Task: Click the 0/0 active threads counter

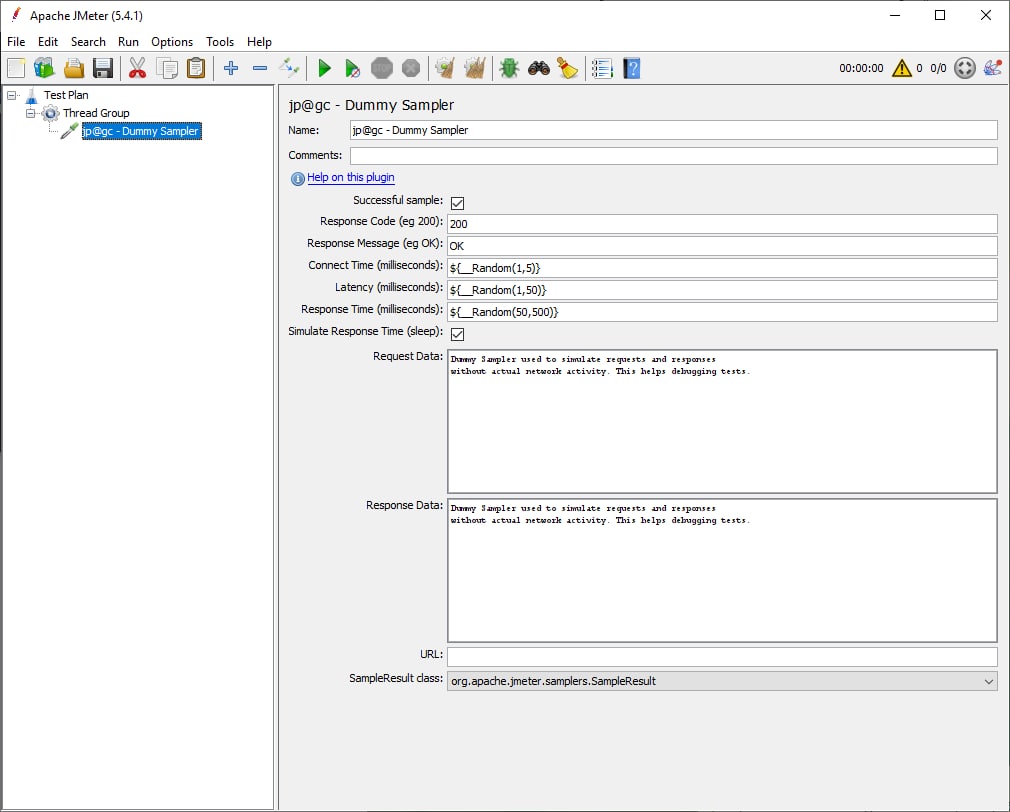Action: coord(939,68)
